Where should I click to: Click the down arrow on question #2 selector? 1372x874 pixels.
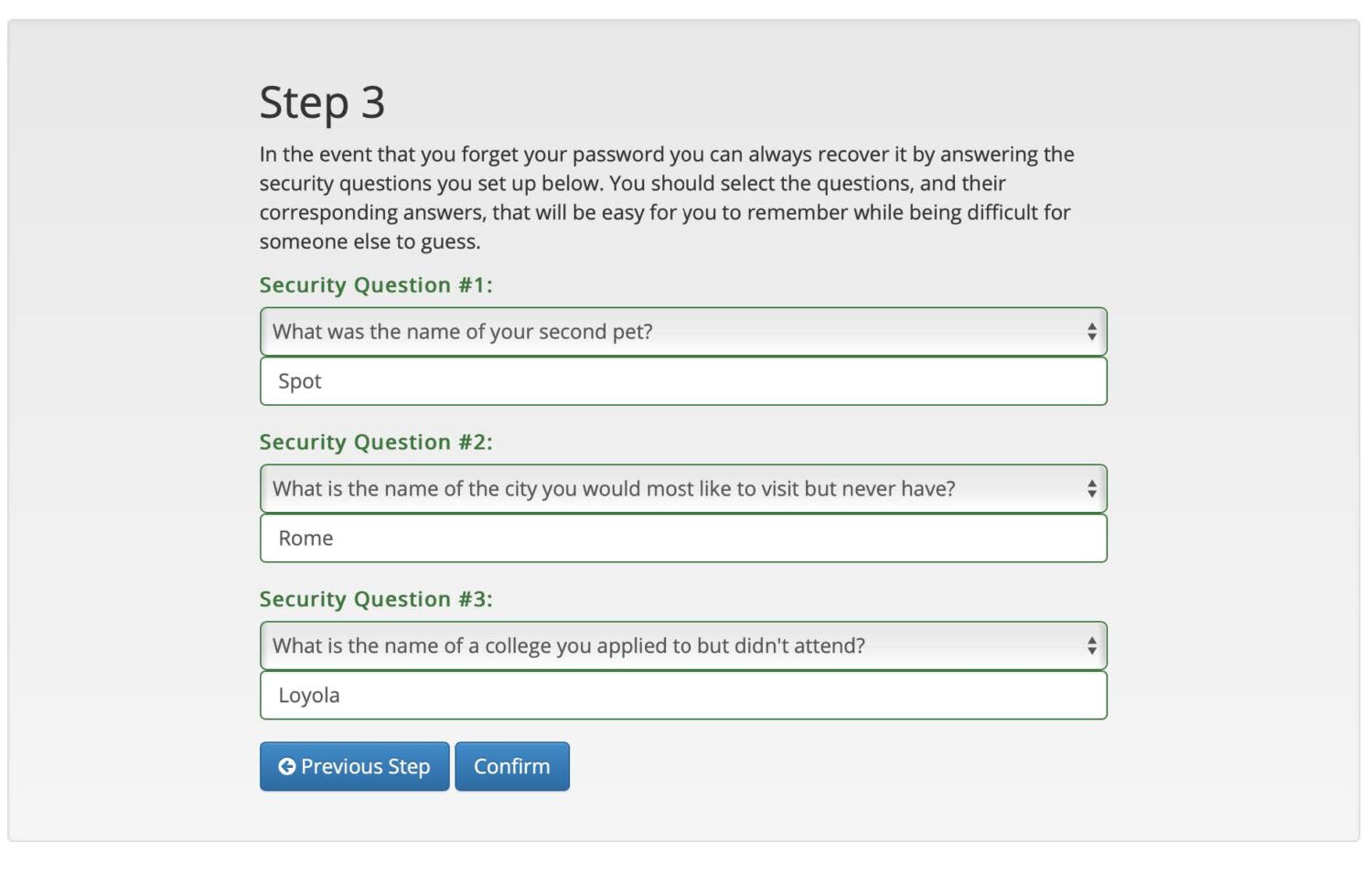pos(1091,495)
